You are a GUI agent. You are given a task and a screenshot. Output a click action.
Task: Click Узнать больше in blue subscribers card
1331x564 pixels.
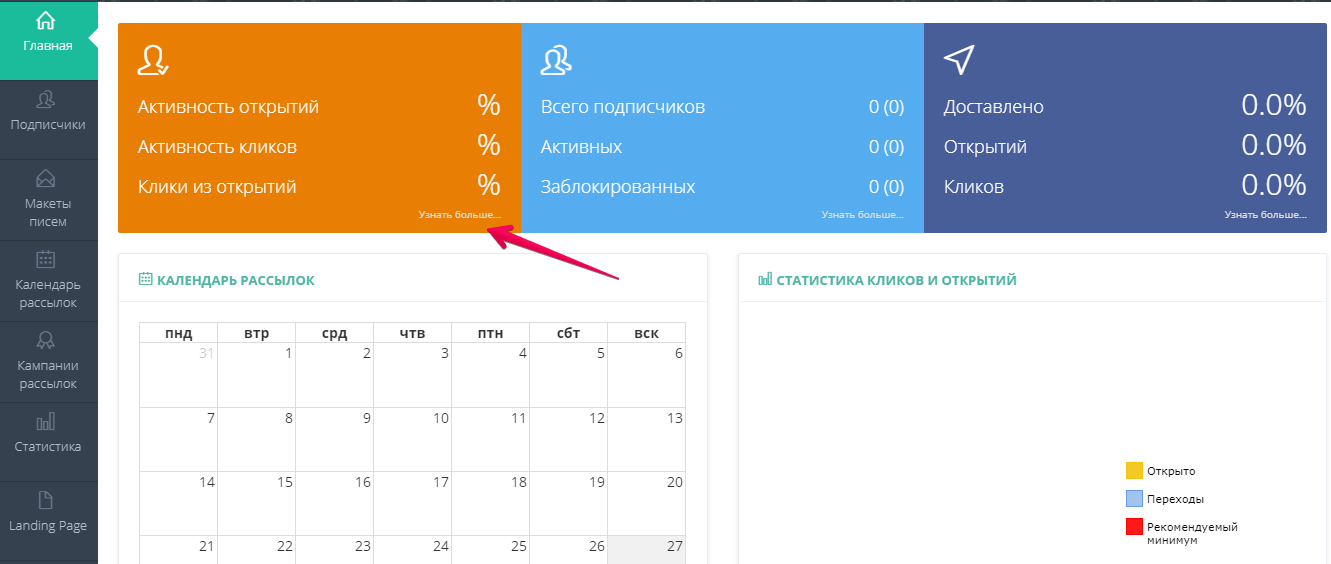coord(863,214)
